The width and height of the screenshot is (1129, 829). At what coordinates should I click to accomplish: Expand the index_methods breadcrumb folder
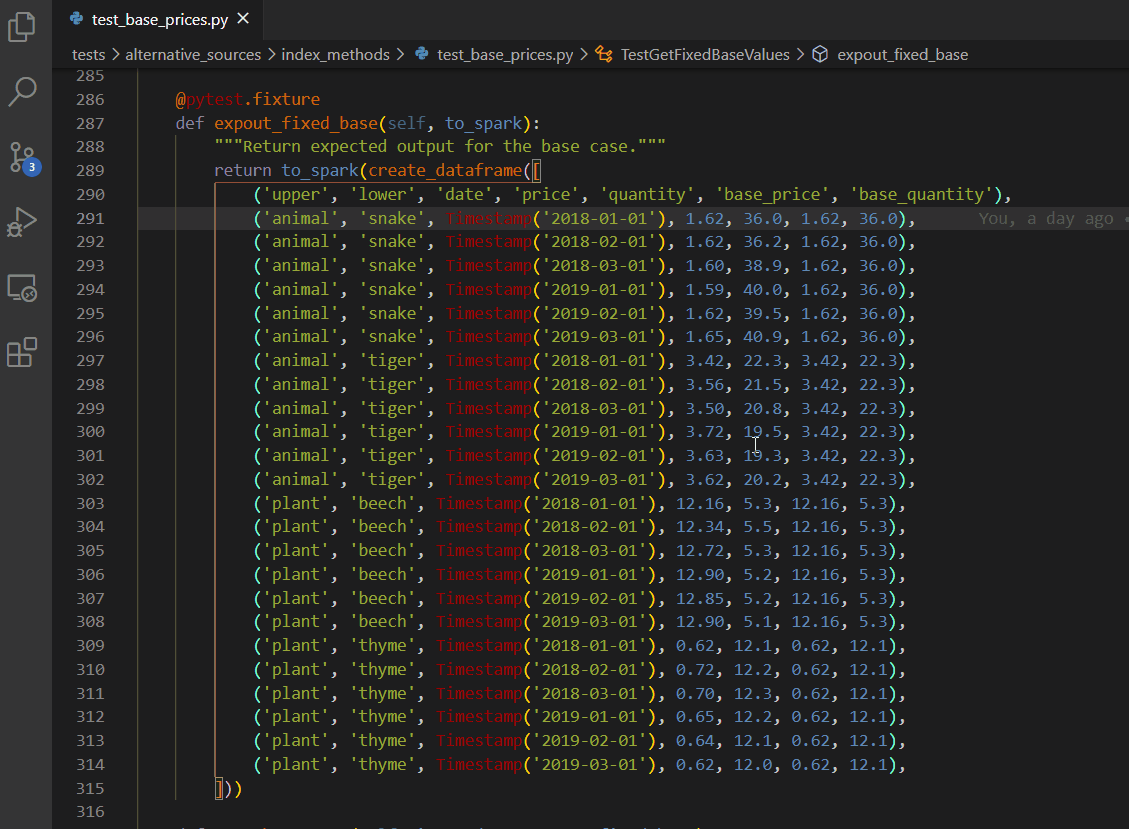click(x=335, y=54)
